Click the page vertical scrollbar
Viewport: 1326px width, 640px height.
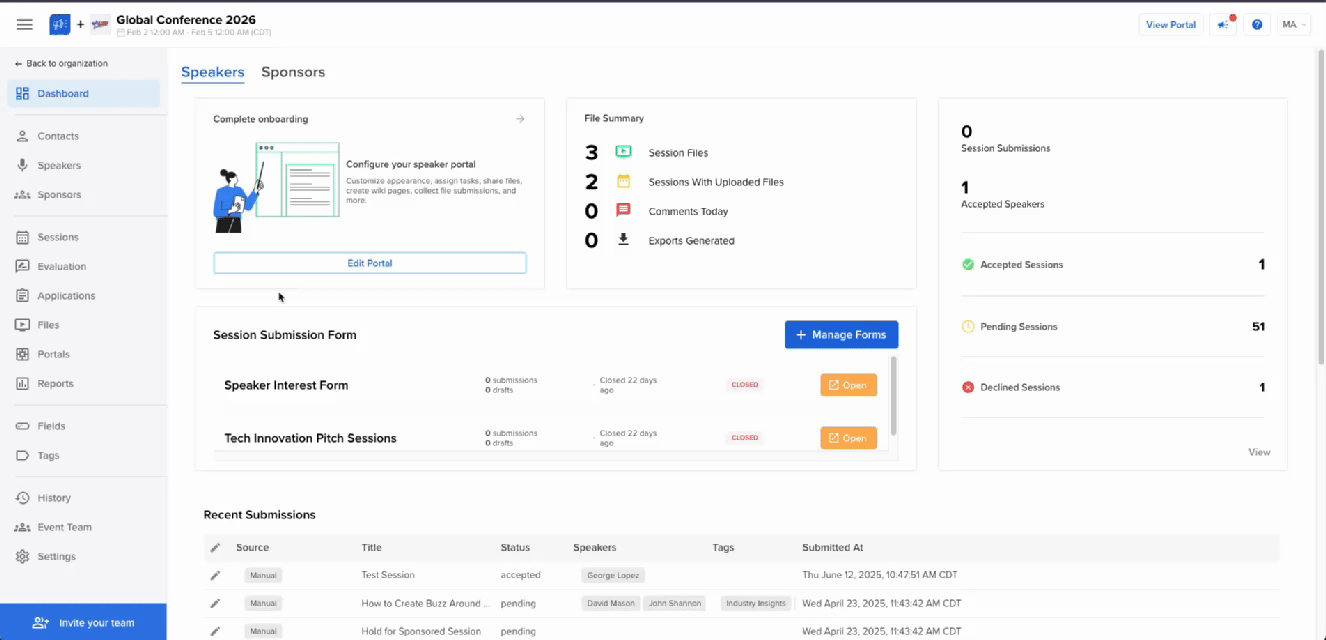1321,207
